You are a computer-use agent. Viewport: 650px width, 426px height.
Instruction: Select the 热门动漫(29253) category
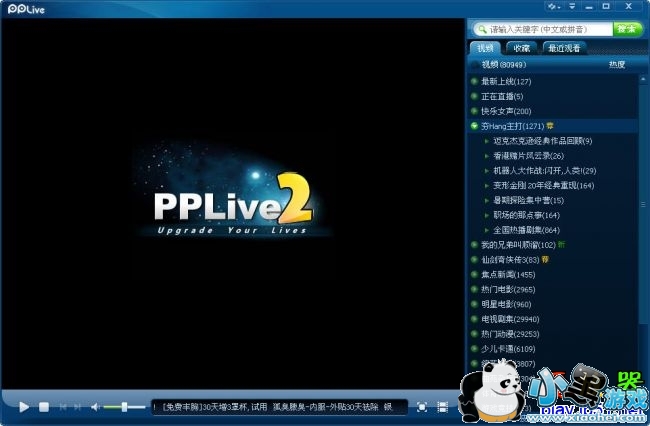510,334
